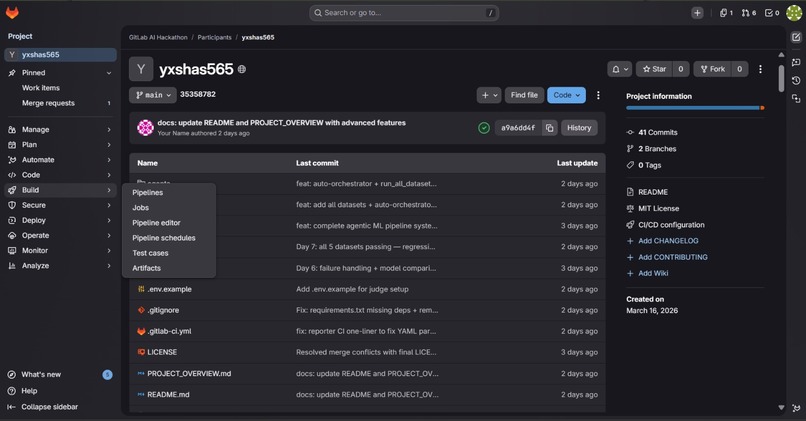
Task: Open the Monitor section in sidebar
Action: point(60,251)
